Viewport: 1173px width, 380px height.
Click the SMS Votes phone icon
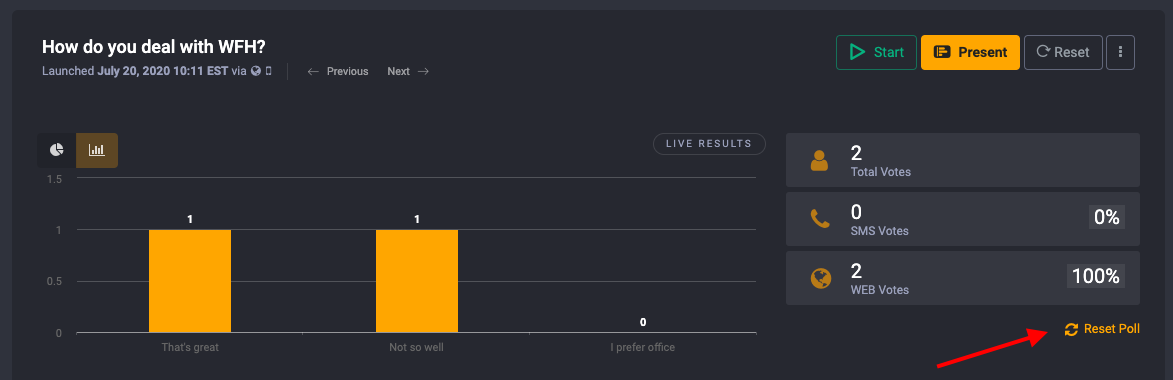pyautogui.click(x=820, y=219)
